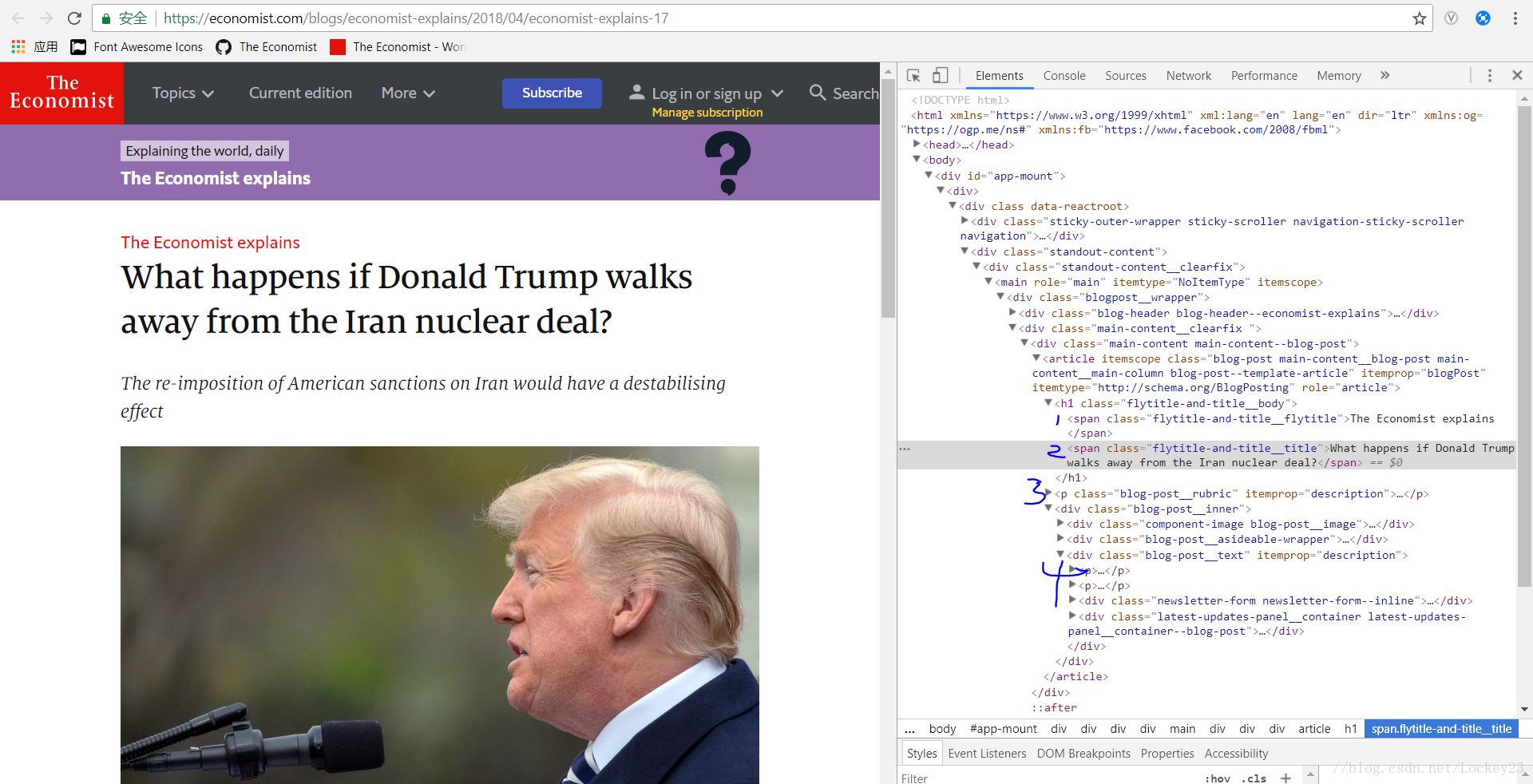Select the DOM Breakpoints sub-tab
This screenshot has height=784, width=1533.
click(x=1083, y=754)
